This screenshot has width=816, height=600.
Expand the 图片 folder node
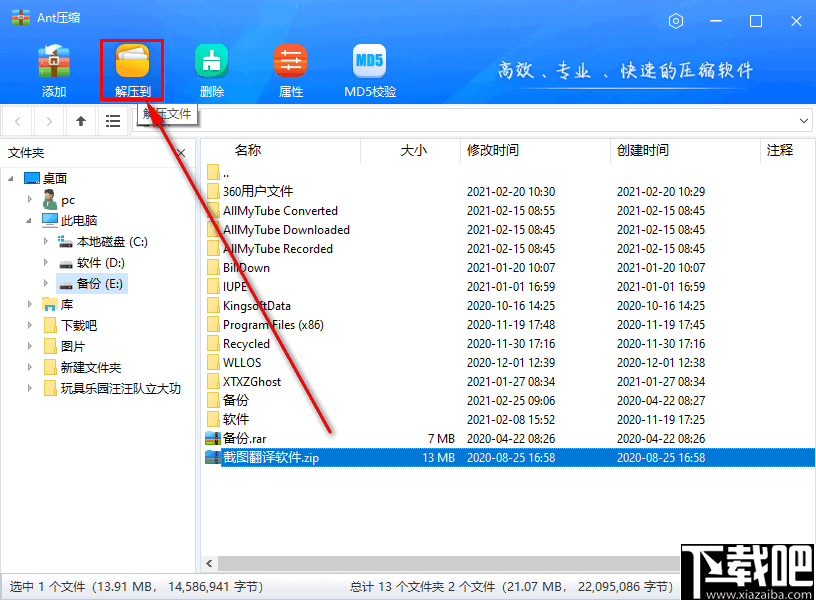pyautogui.click(x=30, y=346)
